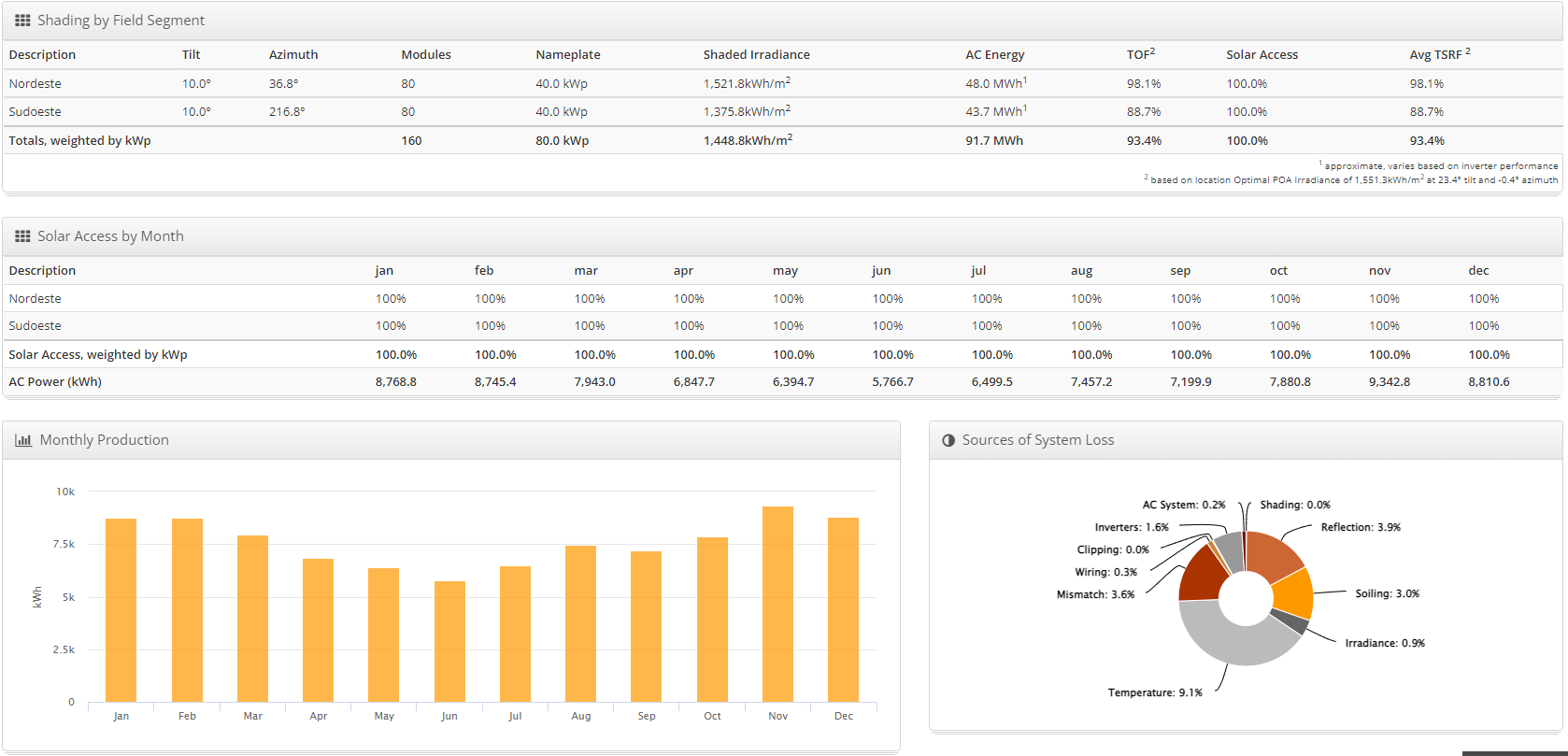Click the Shaded Irradiance column header
This screenshot has width=1568, height=756.
[756, 55]
